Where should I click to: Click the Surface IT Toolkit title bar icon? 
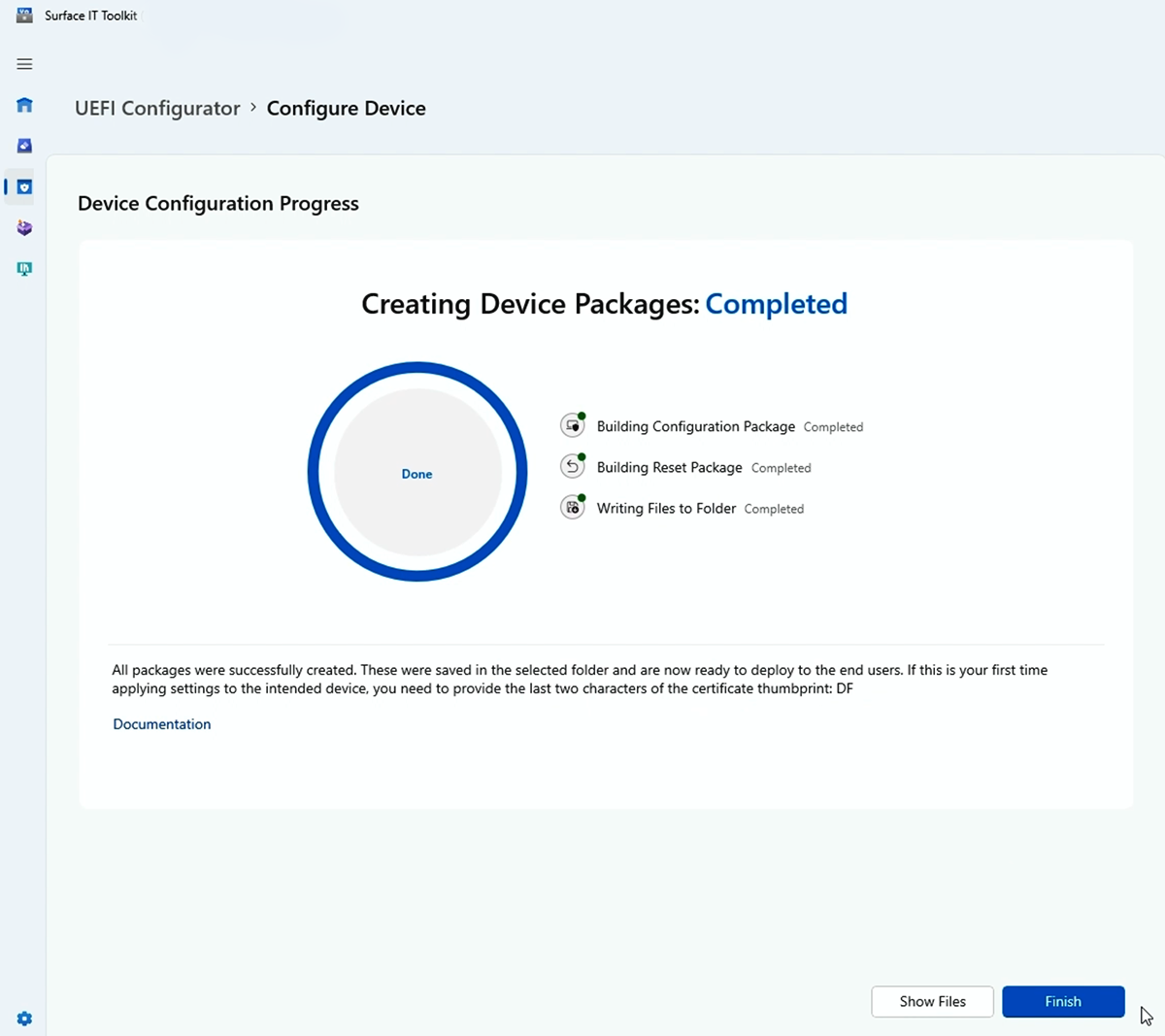(24, 15)
